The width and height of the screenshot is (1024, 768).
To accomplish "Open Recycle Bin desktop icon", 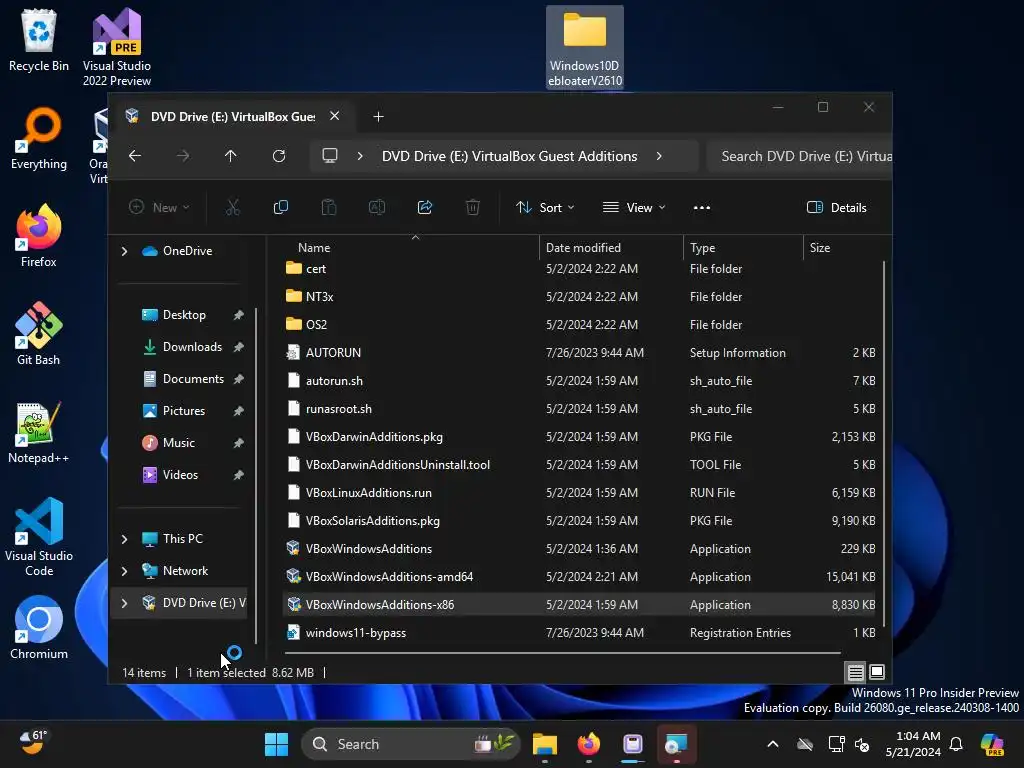I will tap(39, 40).
